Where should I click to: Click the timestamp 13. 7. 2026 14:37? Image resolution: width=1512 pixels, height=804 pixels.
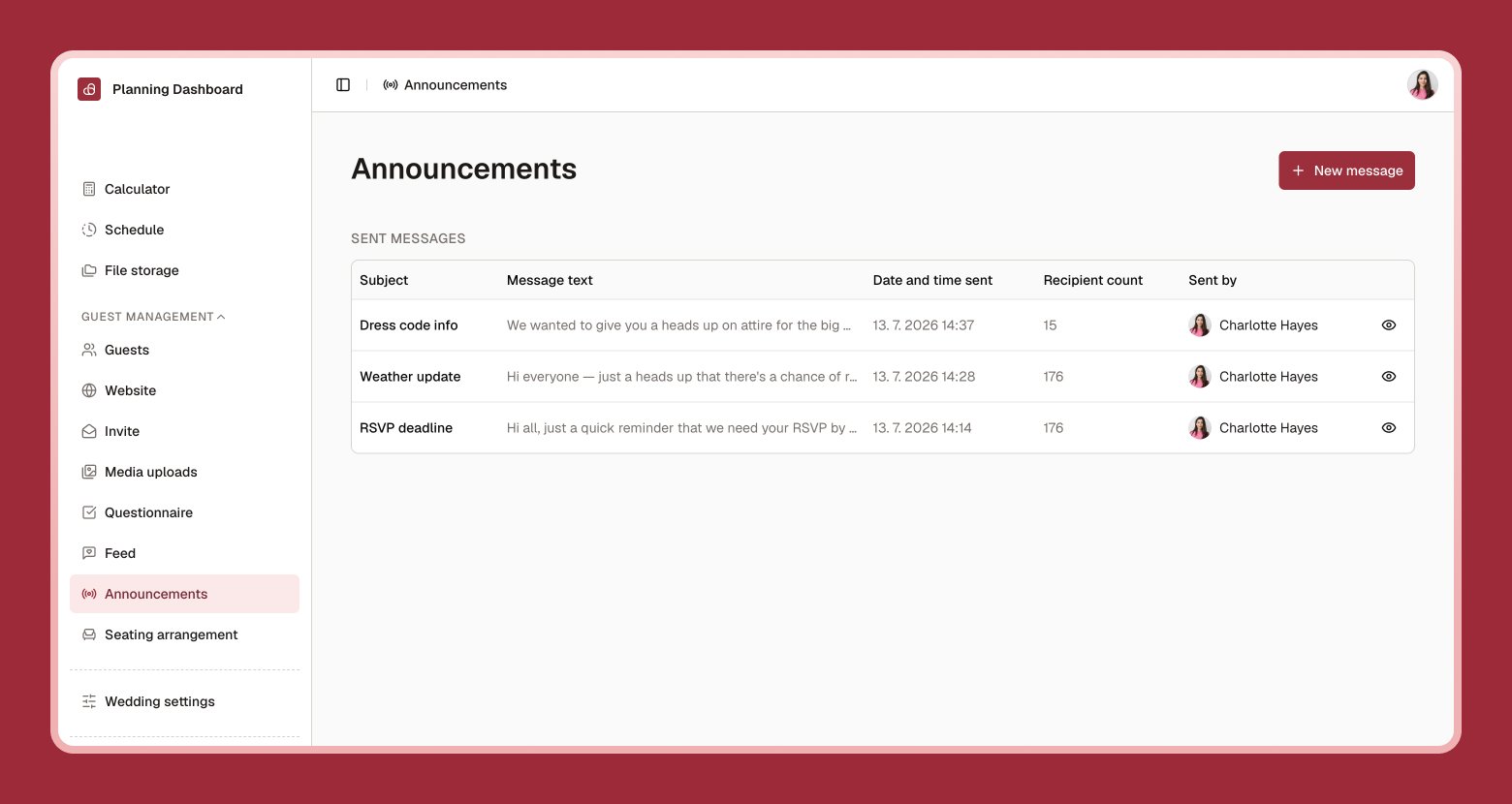(924, 325)
